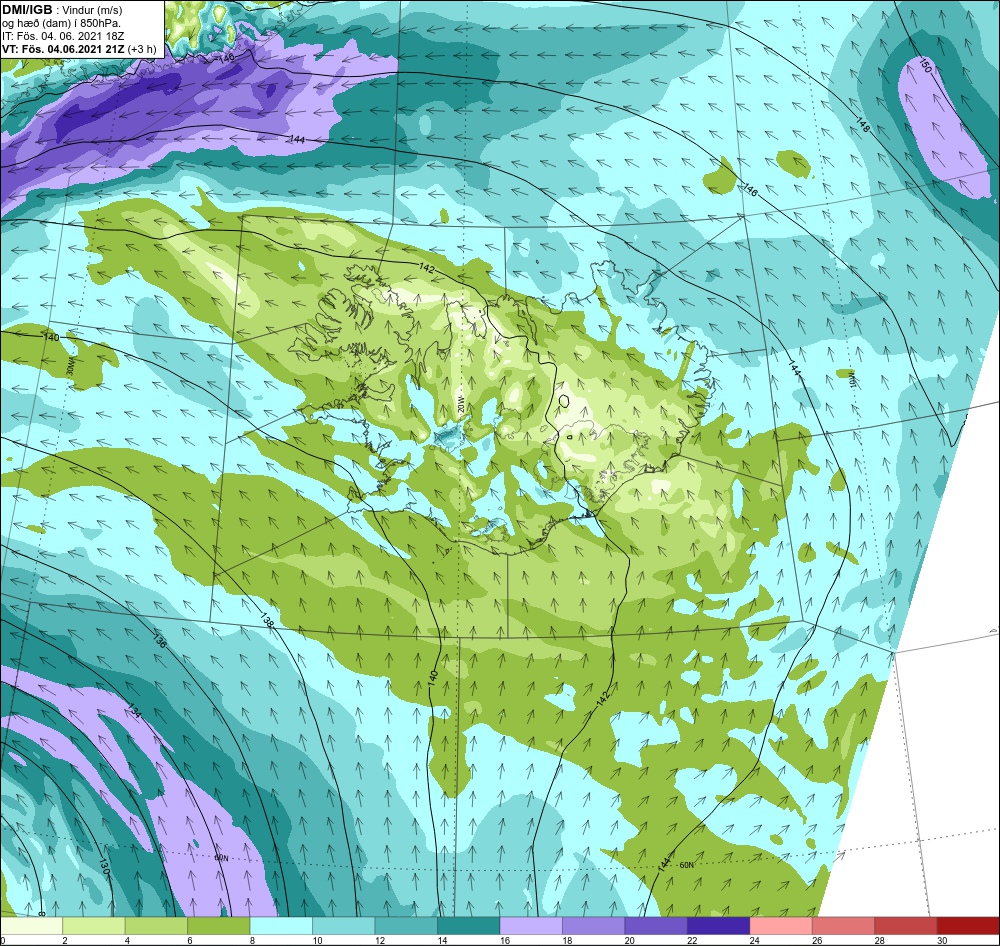
Task: Click the 134 contour label
Action: pyautogui.click(x=133, y=709)
